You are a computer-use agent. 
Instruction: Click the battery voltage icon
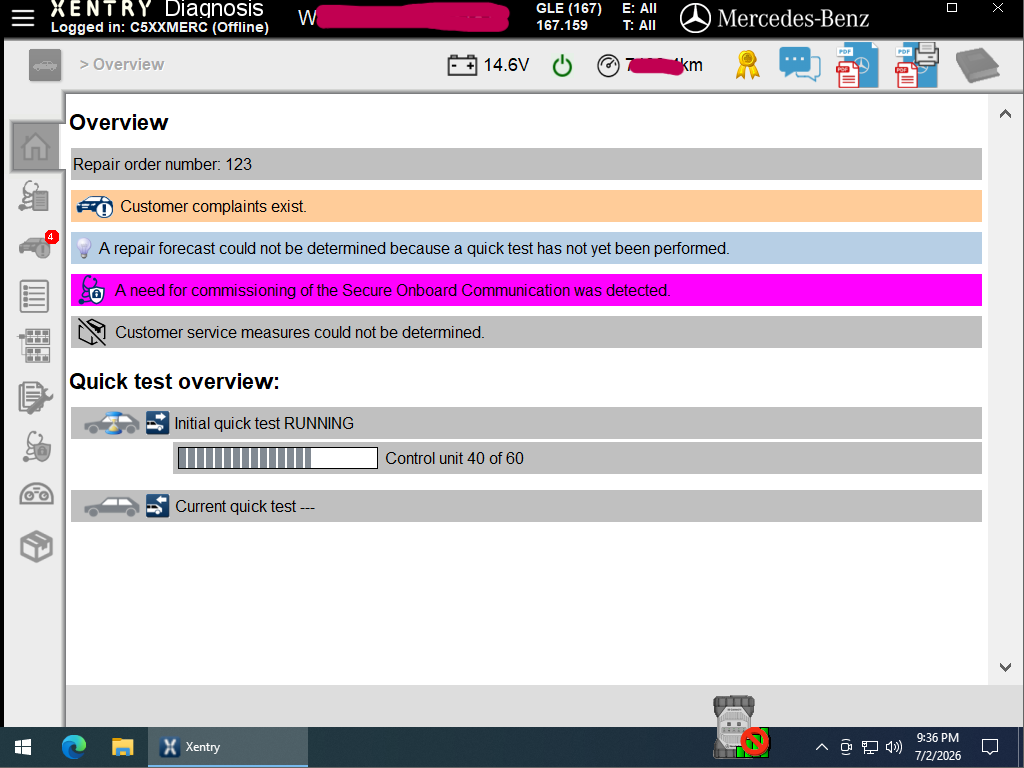[462, 65]
